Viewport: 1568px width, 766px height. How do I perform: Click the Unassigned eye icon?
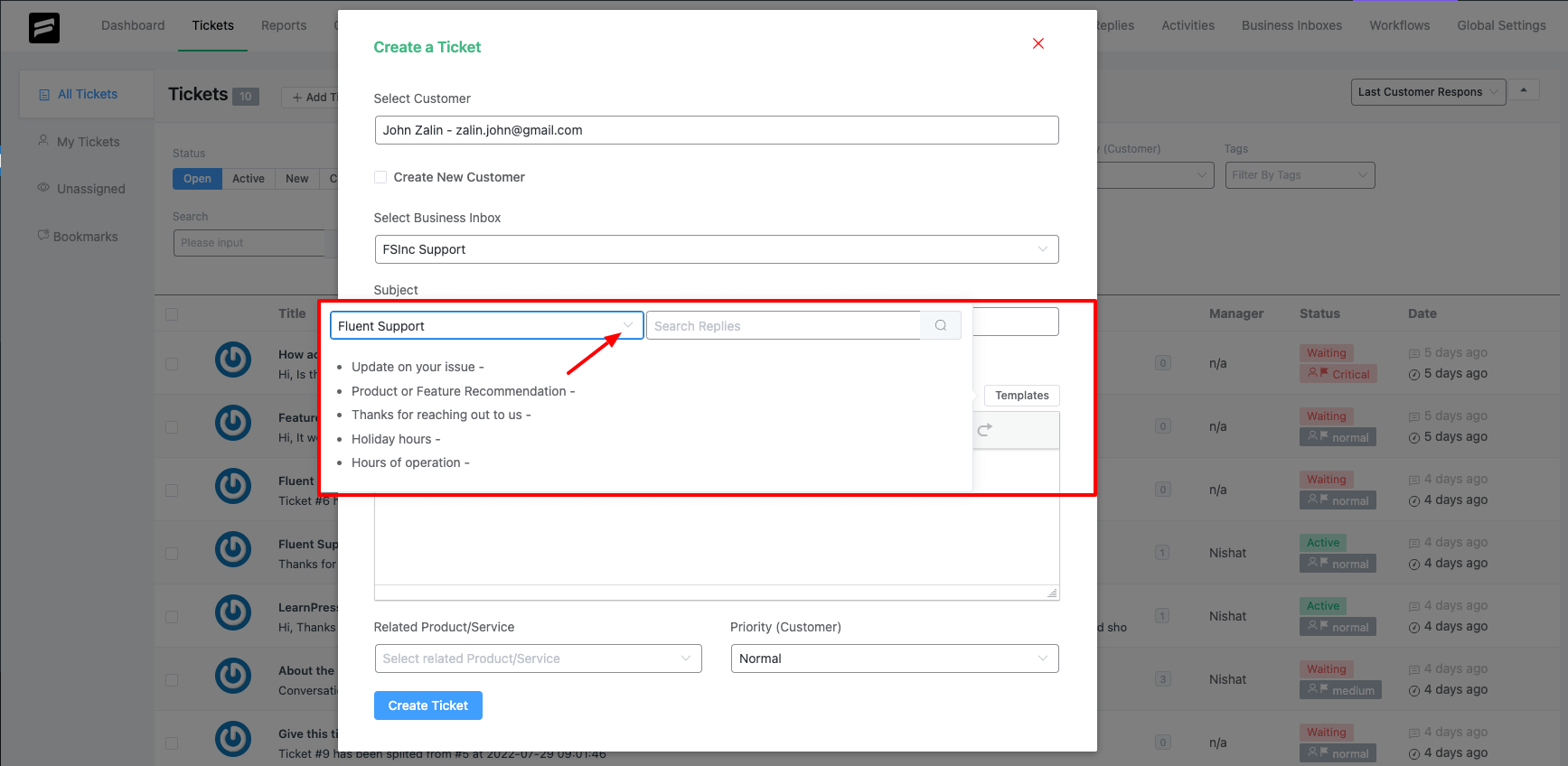coord(43,188)
